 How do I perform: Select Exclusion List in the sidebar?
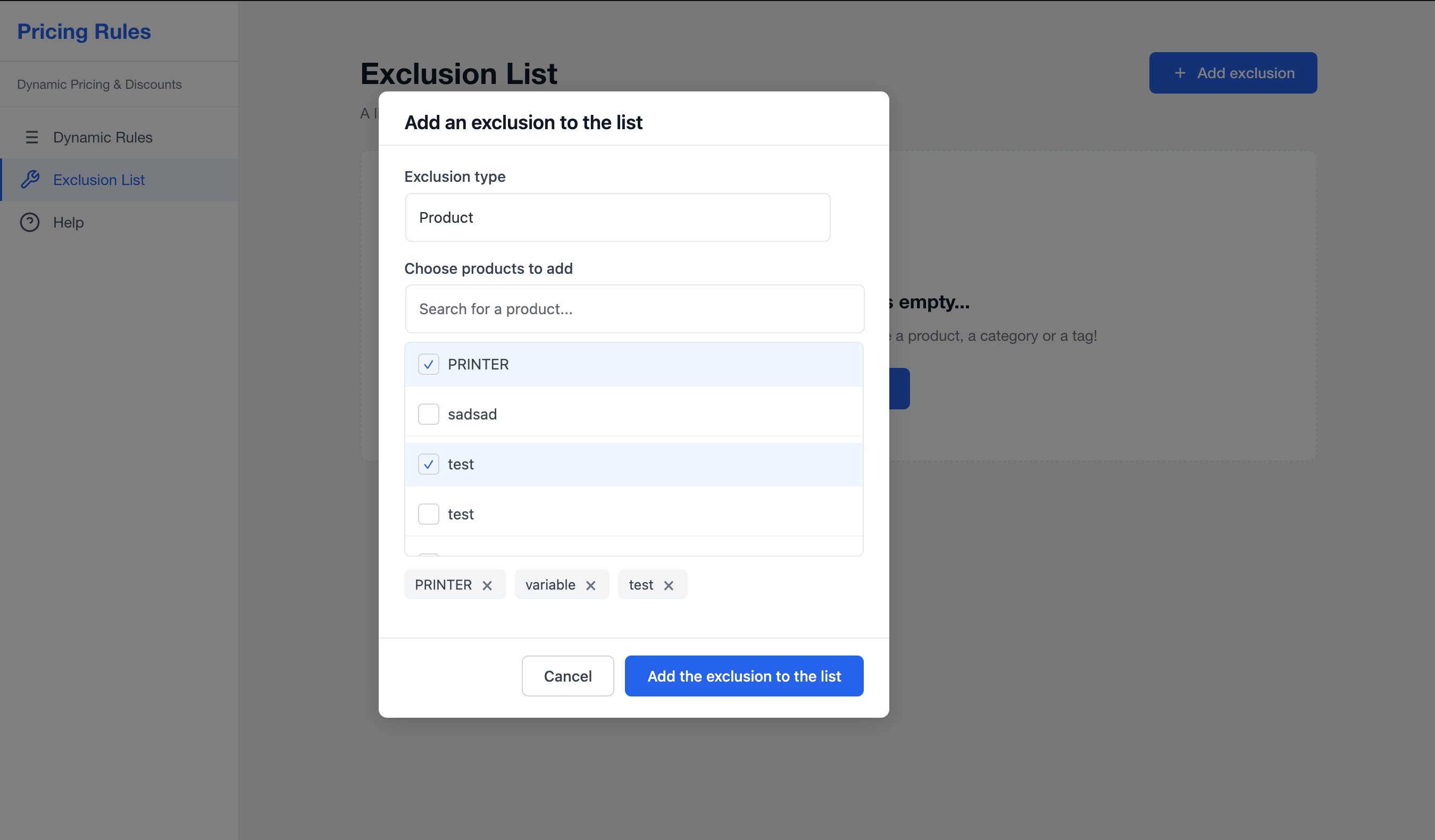98,180
